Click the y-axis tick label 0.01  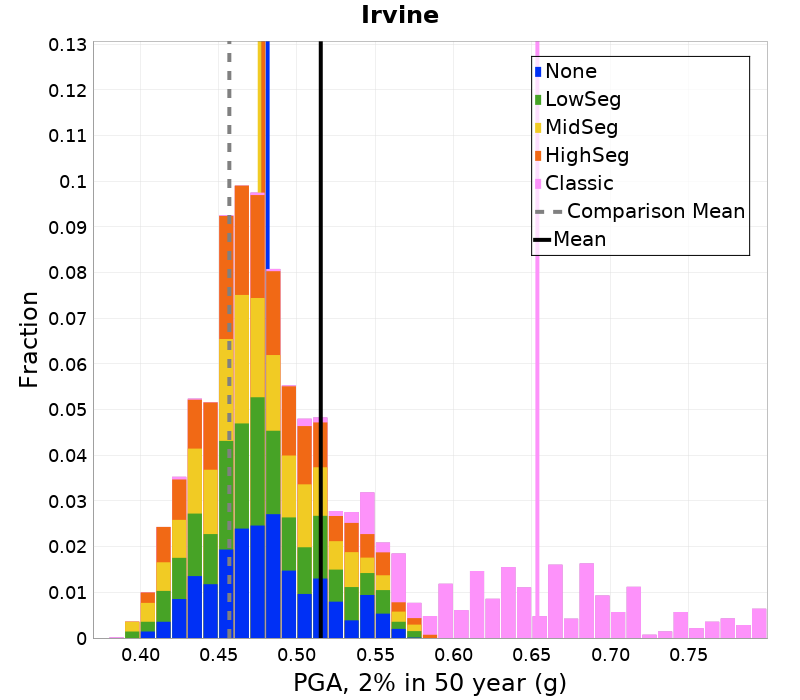pyautogui.click(x=67, y=593)
